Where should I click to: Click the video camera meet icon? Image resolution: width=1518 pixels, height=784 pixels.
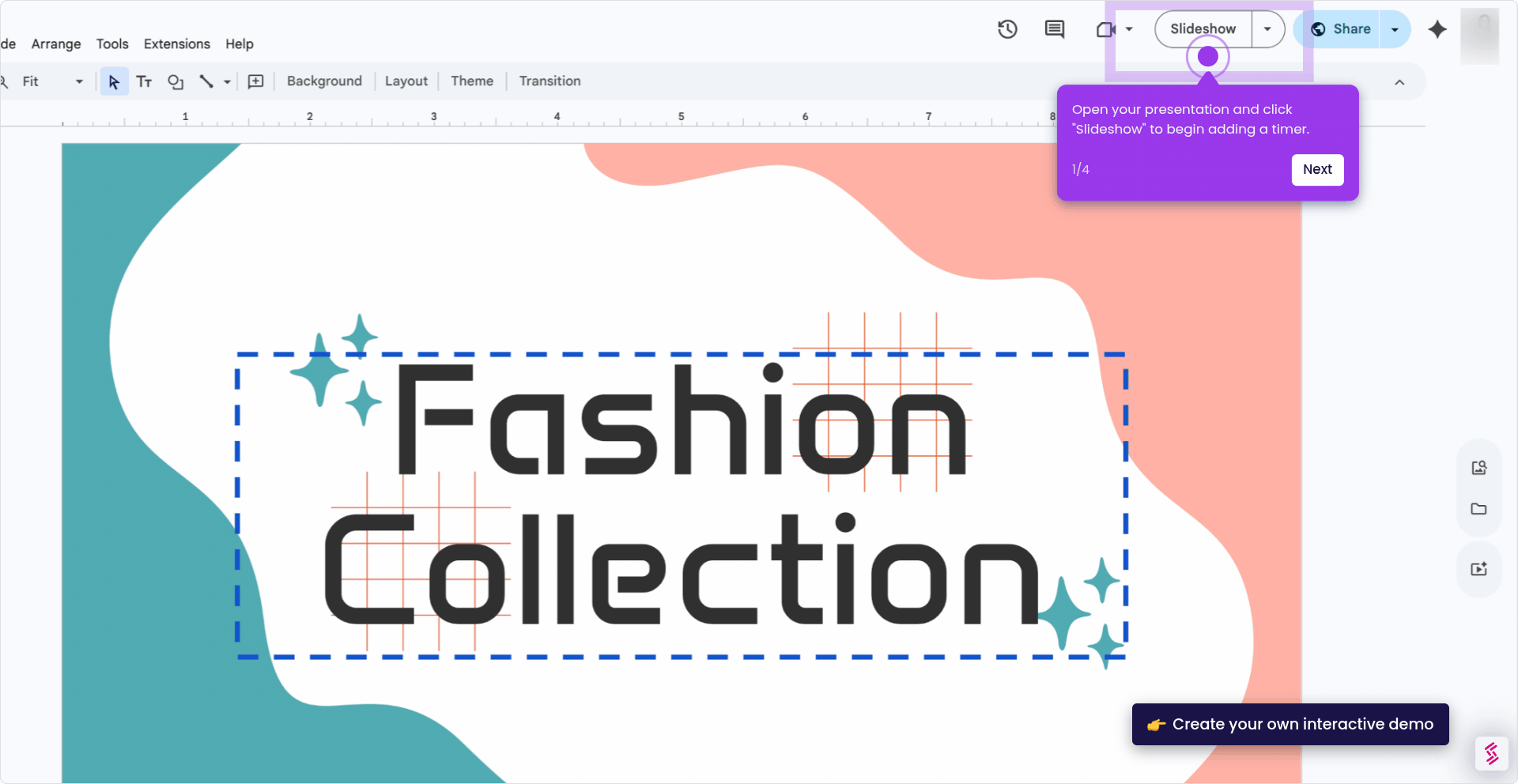coord(1105,29)
